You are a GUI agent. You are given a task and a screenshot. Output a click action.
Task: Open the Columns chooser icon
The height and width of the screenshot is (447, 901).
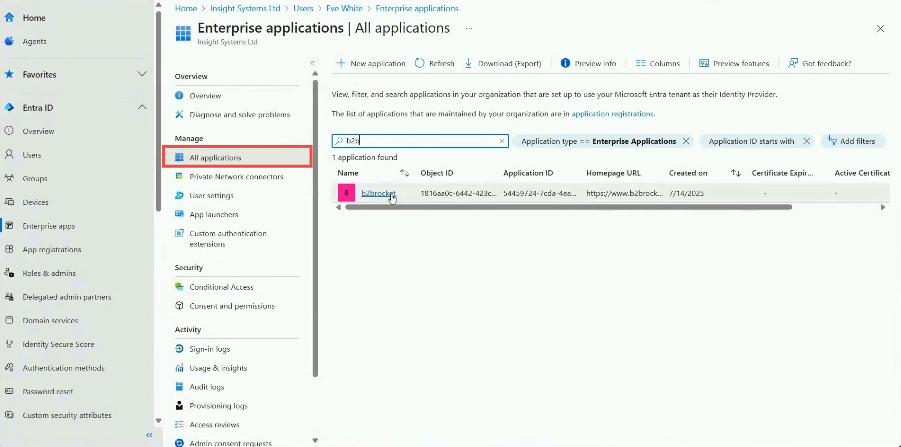(640, 63)
